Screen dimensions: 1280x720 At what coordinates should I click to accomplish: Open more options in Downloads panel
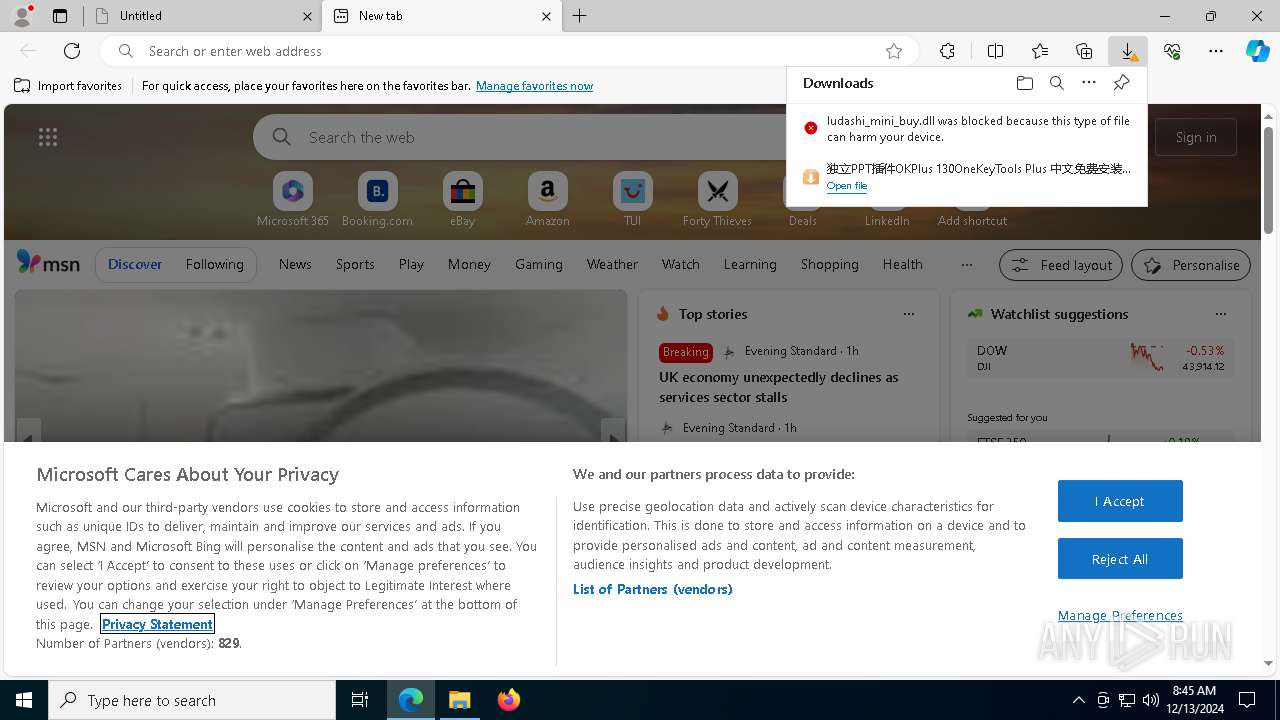point(1089,83)
